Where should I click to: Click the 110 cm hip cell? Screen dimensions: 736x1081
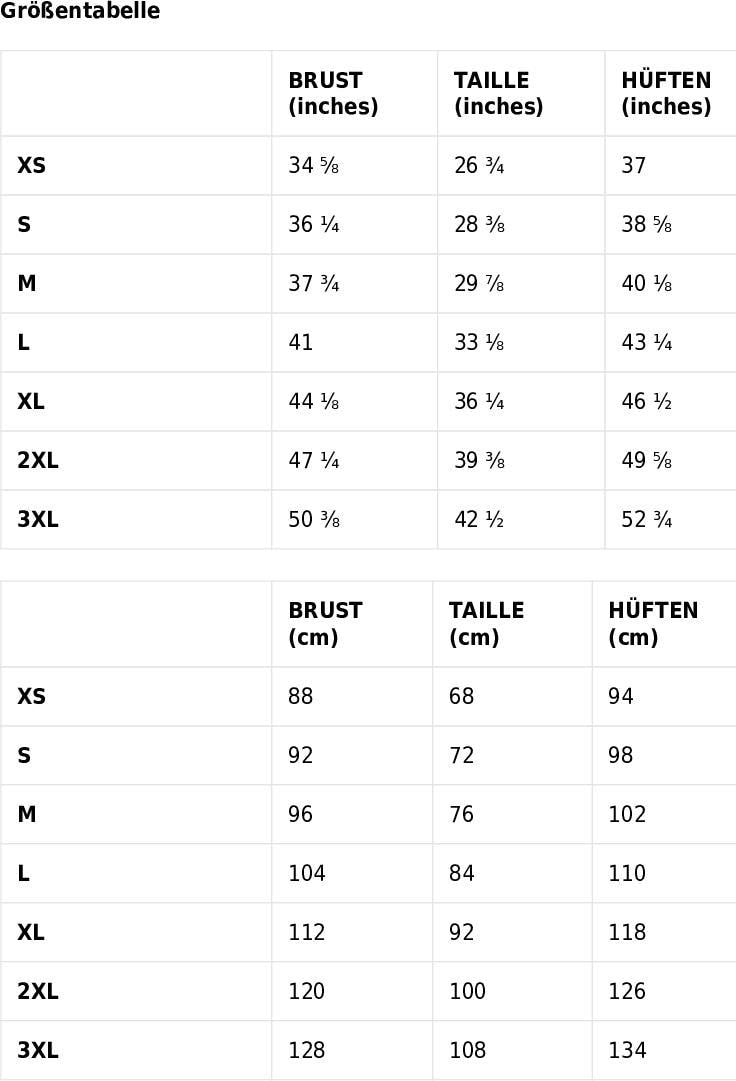pyautogui.click(x=627, y=873)
